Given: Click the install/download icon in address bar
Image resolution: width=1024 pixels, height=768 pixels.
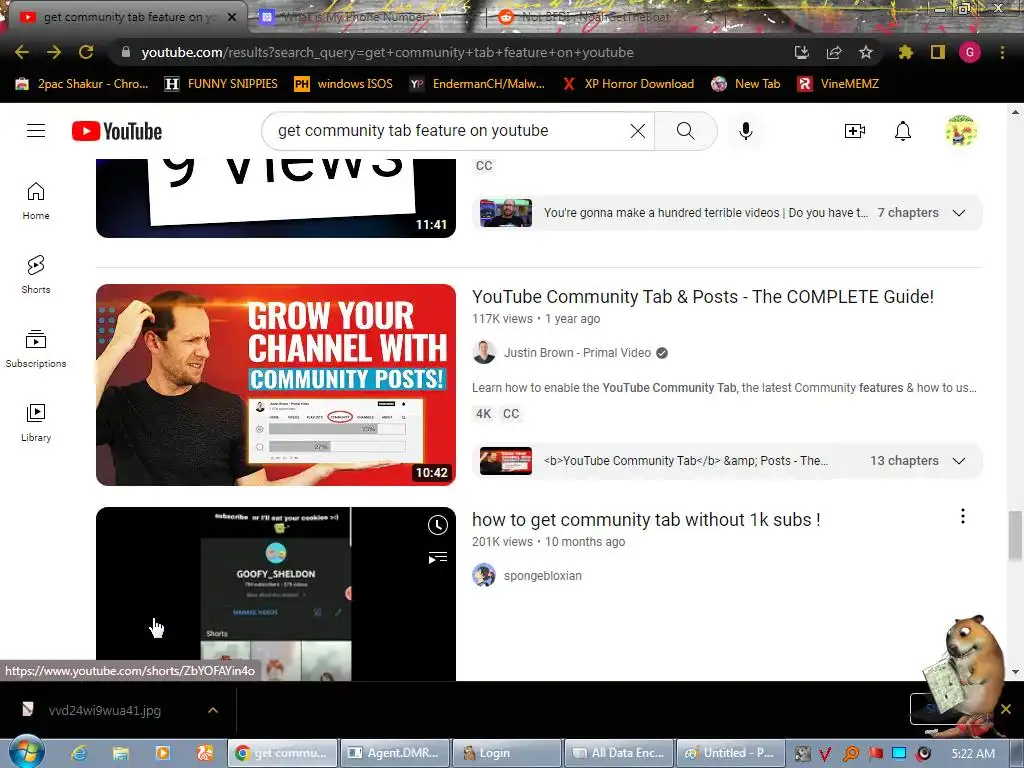Looking at the screenshot, I should (x=802, y=52).
